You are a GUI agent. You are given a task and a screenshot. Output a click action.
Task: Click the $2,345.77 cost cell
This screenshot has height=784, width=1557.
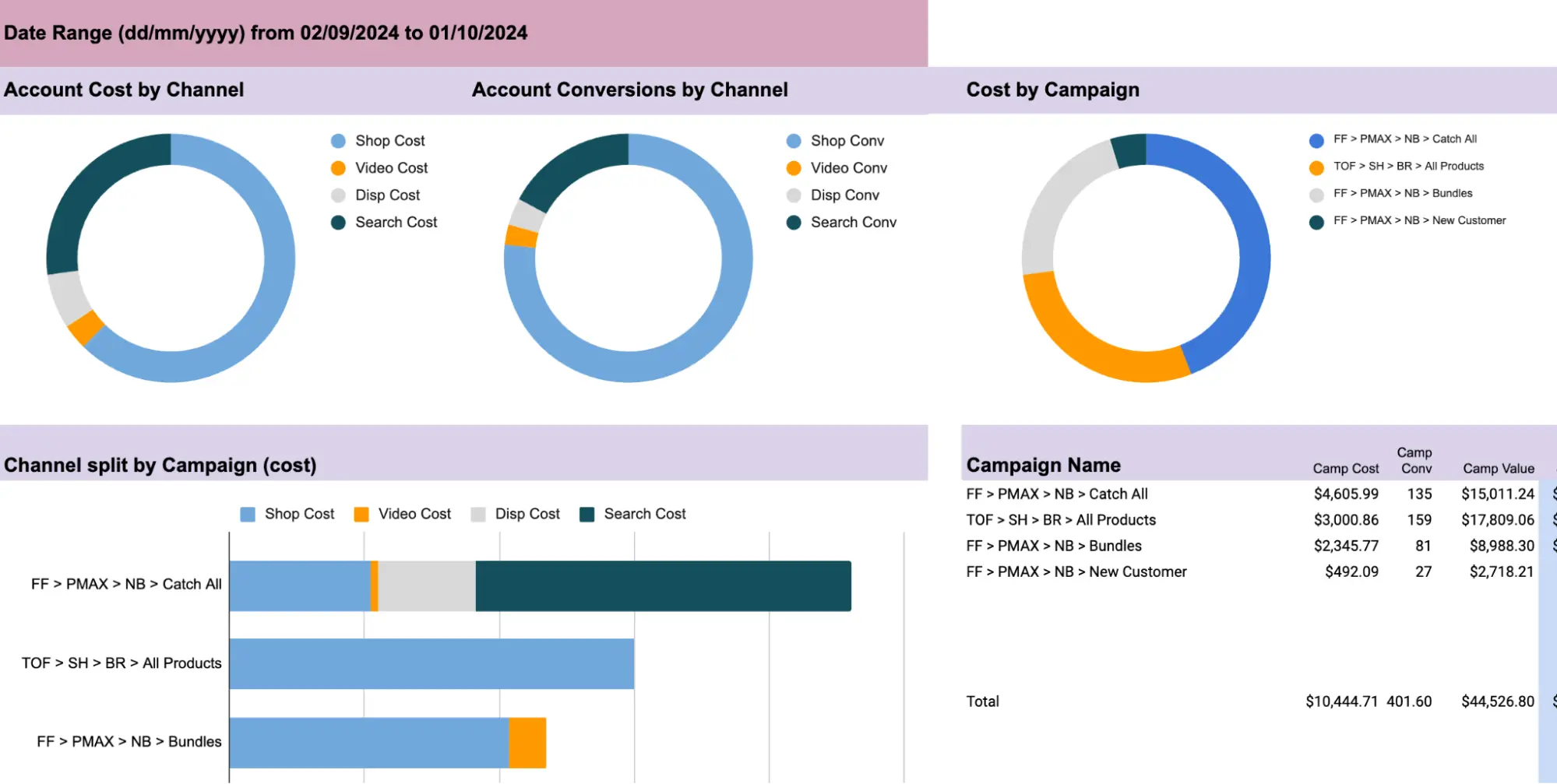pos(1346,547)
